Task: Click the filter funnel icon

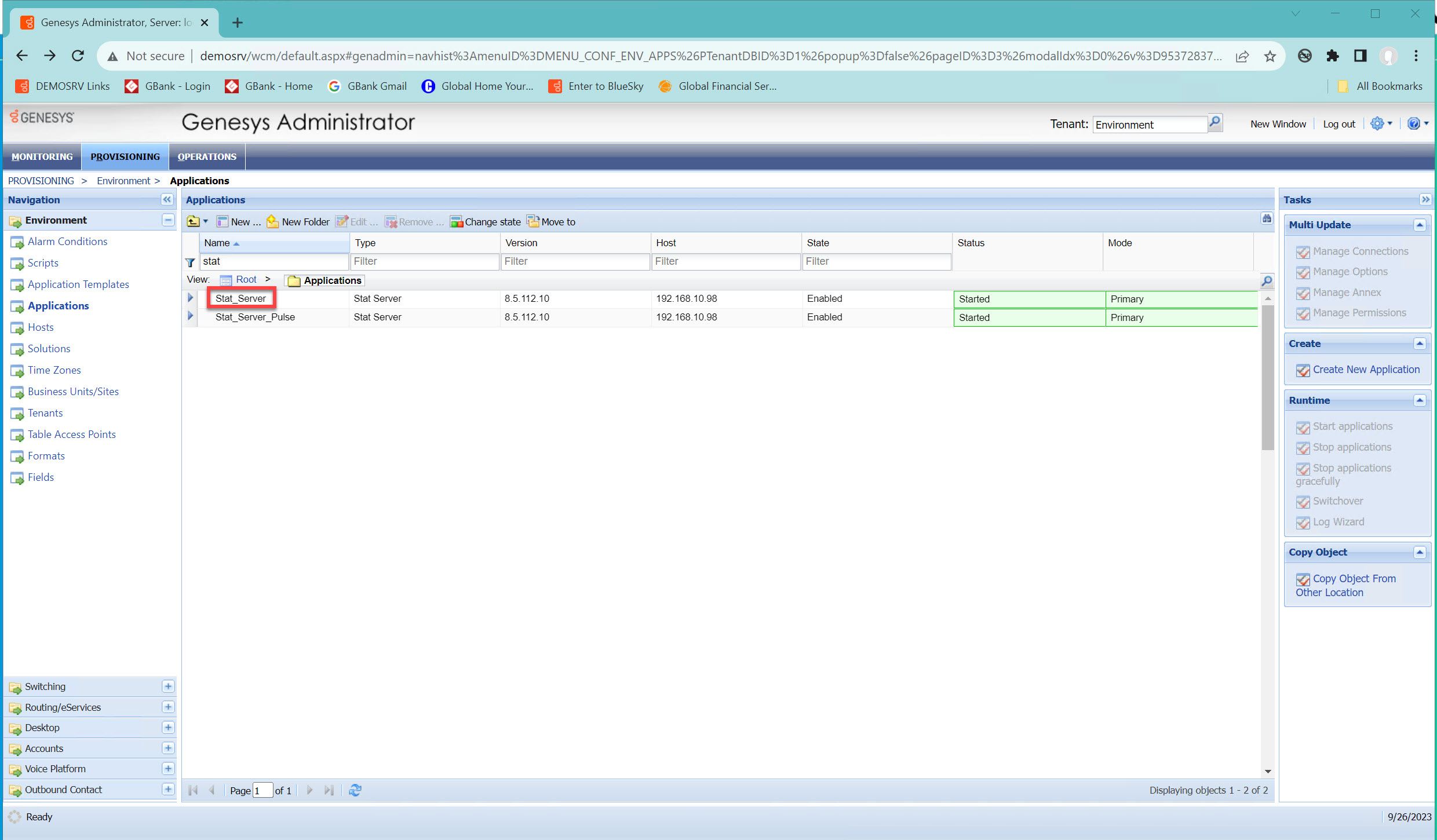Action: coord(190,262)
